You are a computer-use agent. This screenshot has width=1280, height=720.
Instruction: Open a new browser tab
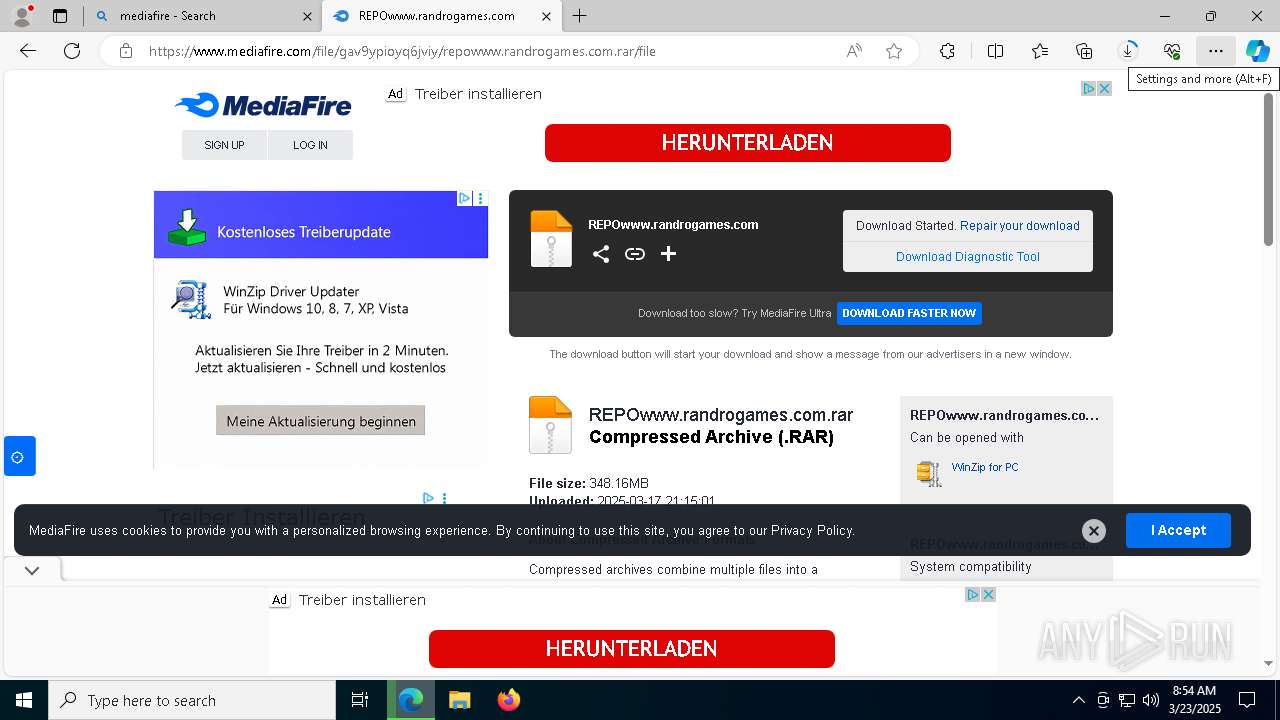(580, 16)
